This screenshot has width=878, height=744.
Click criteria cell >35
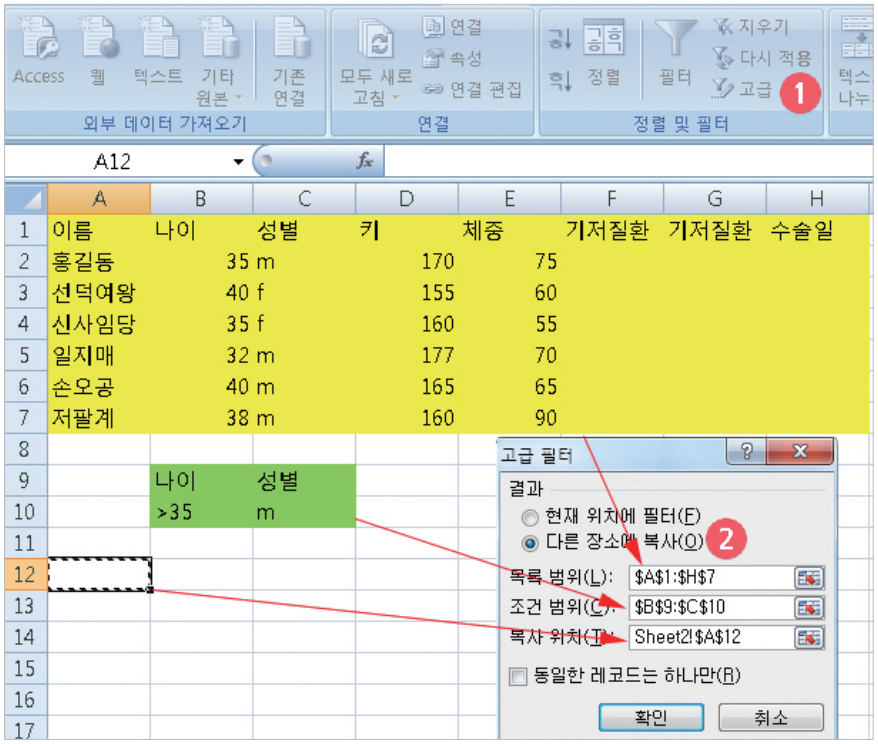click(x=201, y=512)
